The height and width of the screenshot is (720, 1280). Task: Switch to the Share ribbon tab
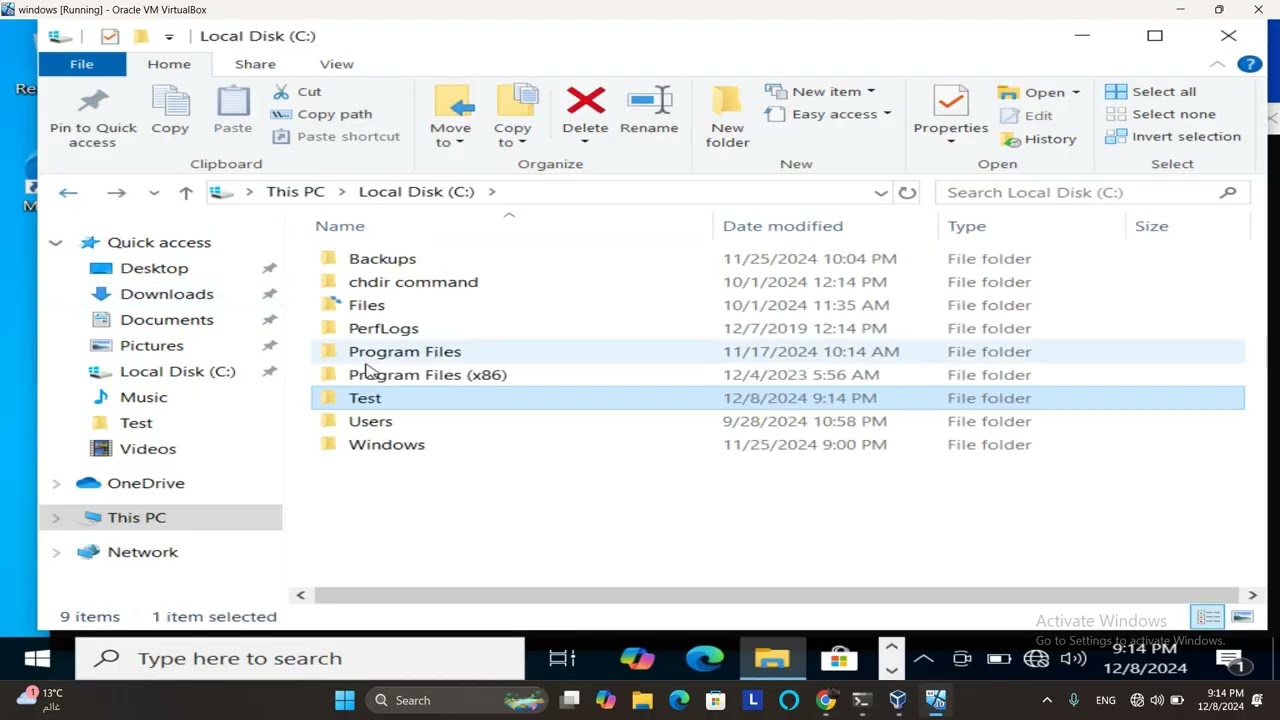coord(255,64)
